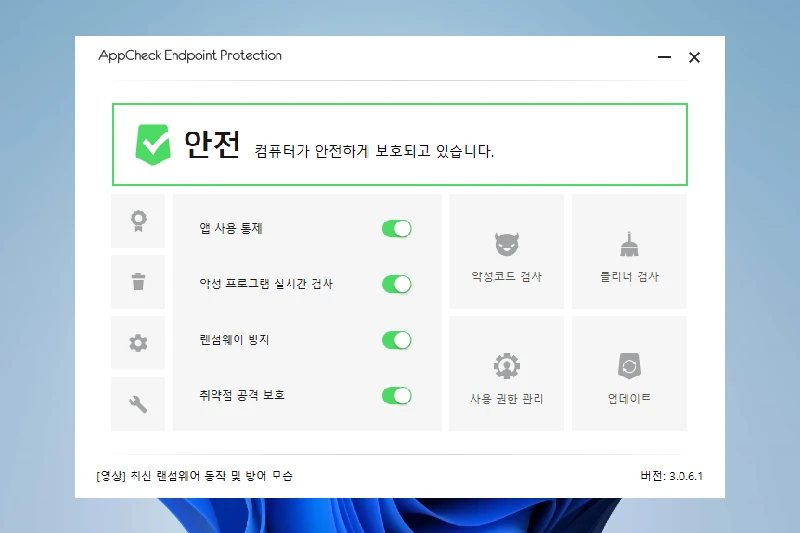Click the green shield safe-status icon

pyautogui.click(x=153, y=144)
